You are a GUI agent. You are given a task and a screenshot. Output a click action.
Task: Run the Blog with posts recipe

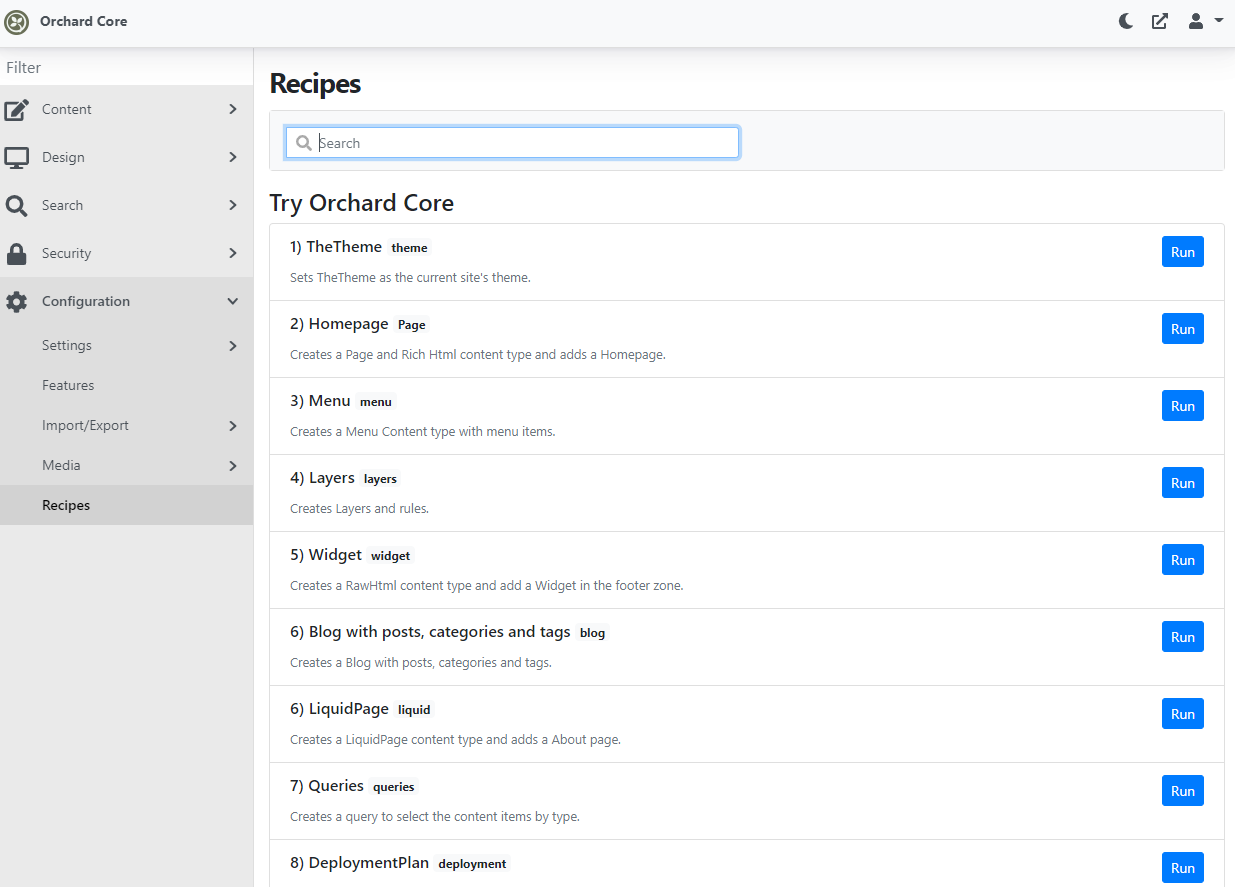point(1183,637)
